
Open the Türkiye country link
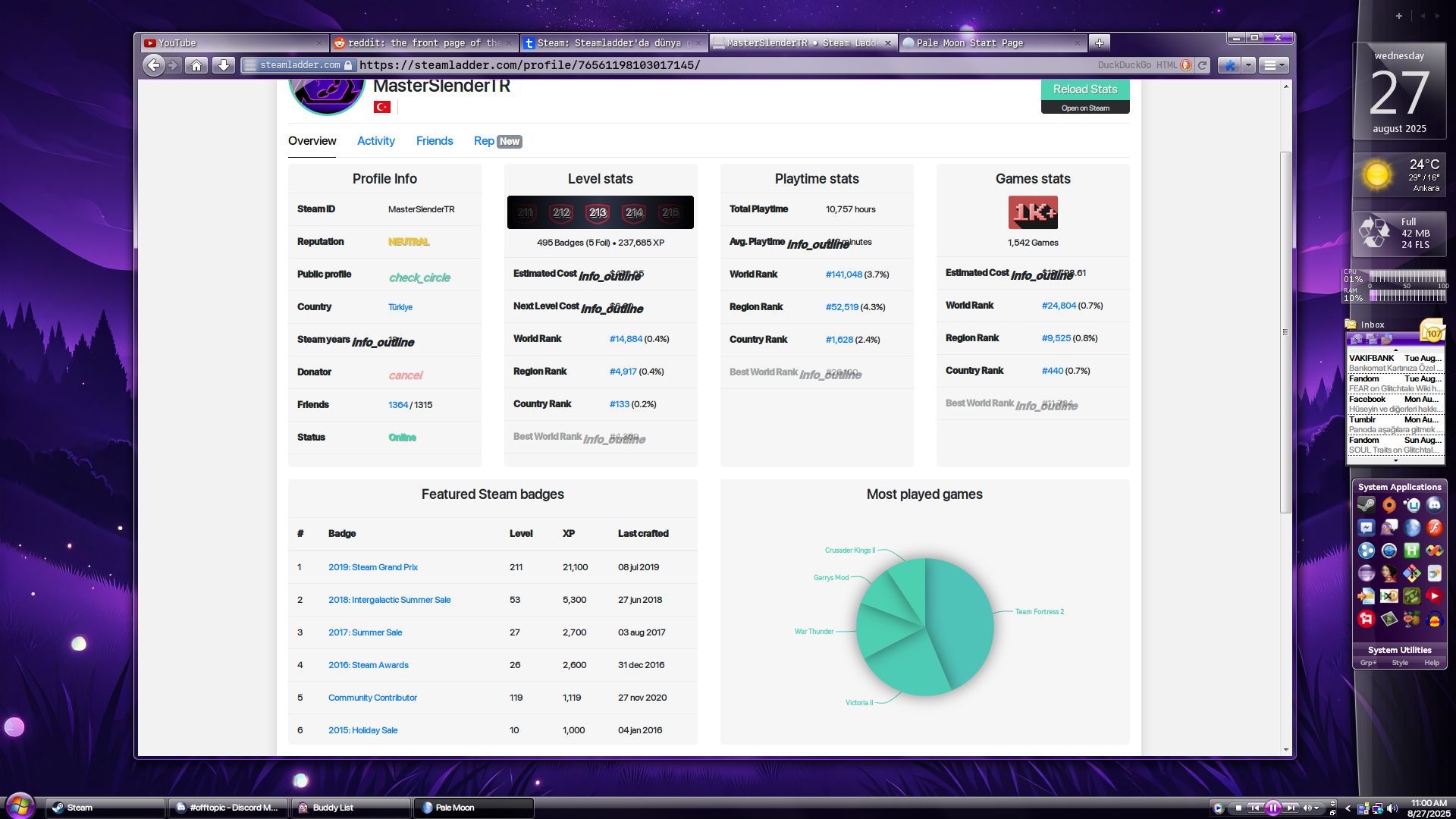coord(400,307)
